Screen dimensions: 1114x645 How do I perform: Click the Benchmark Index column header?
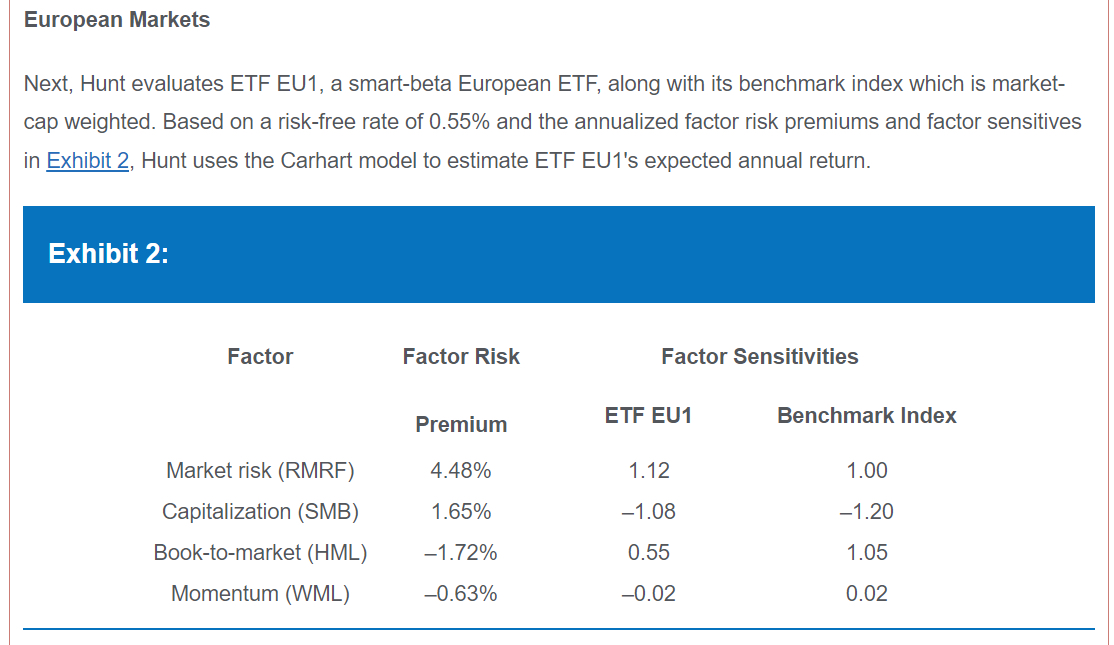click(866, 416)
